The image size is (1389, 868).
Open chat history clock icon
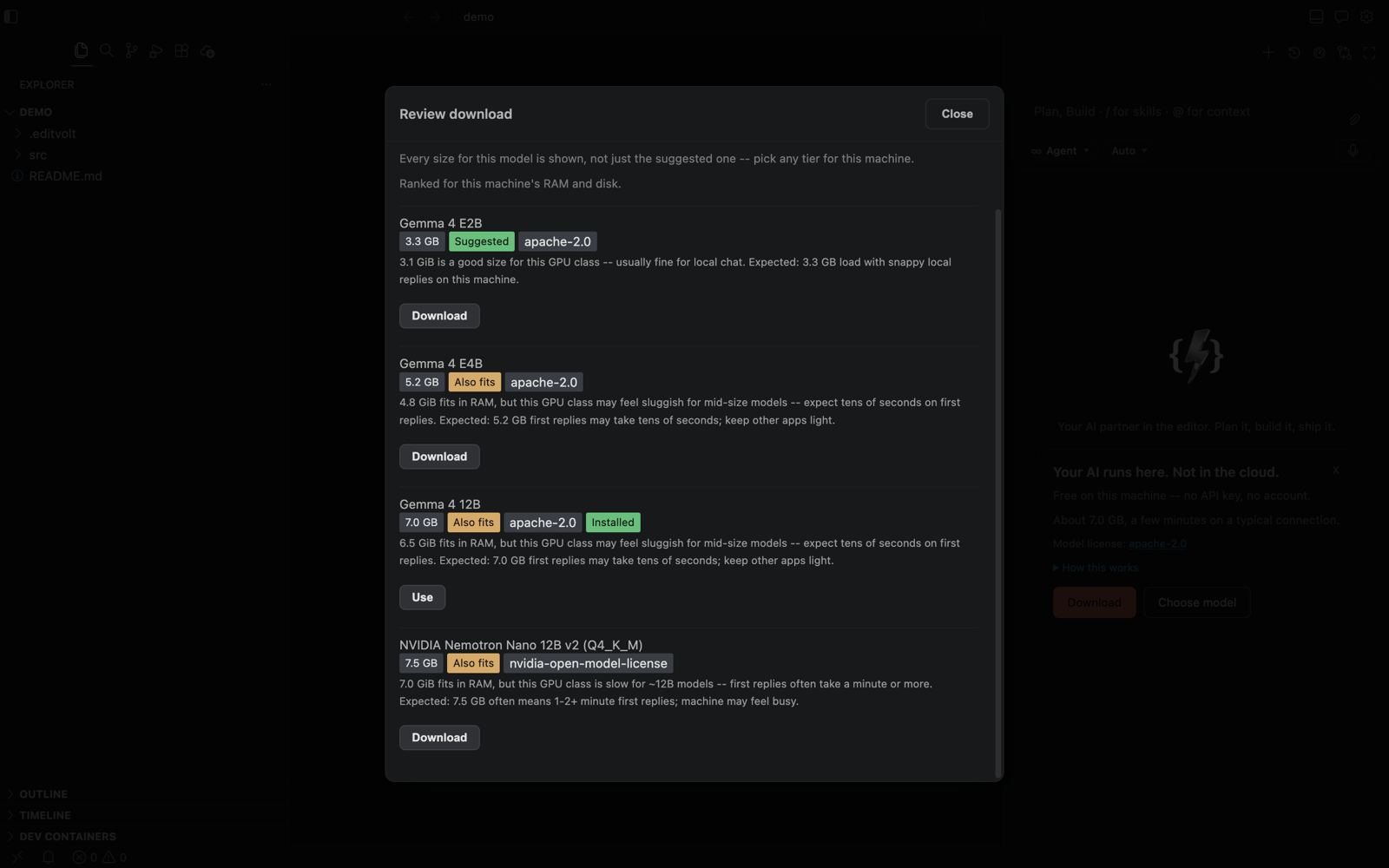[1294, 52]
